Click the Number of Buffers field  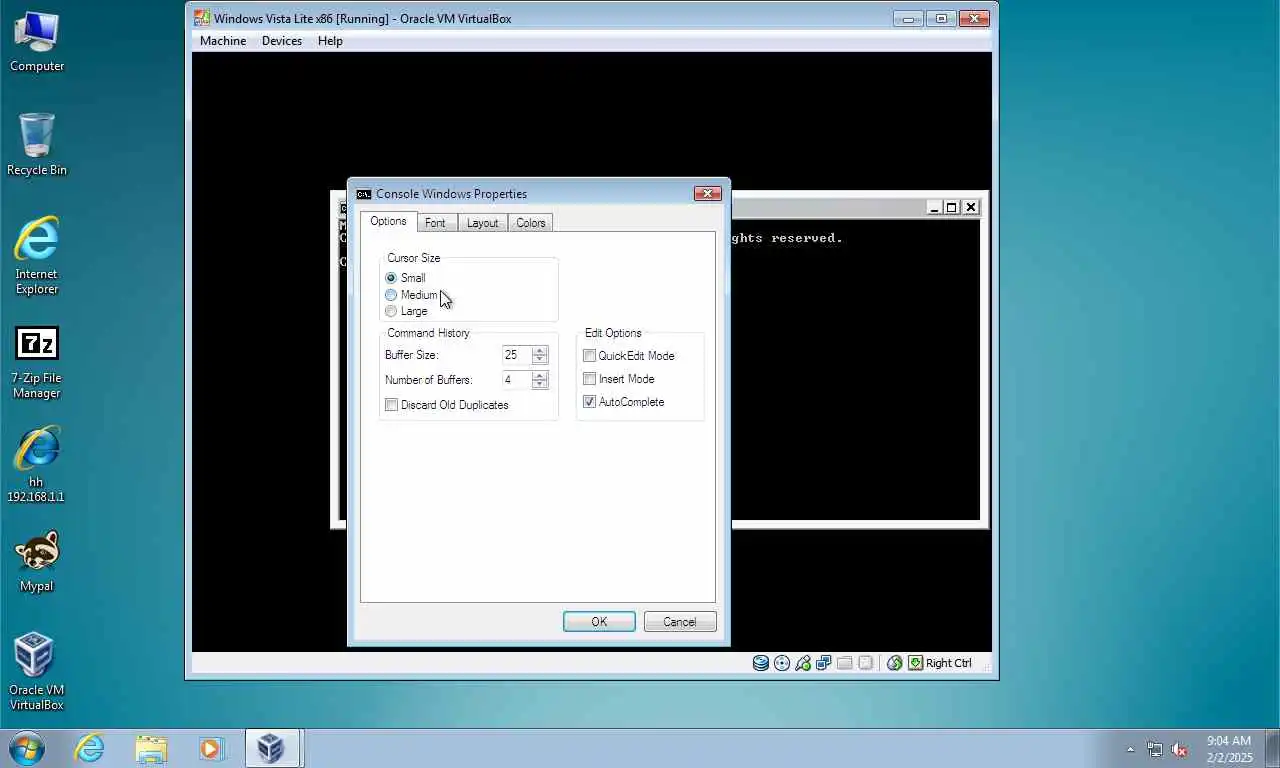point(517,380)
